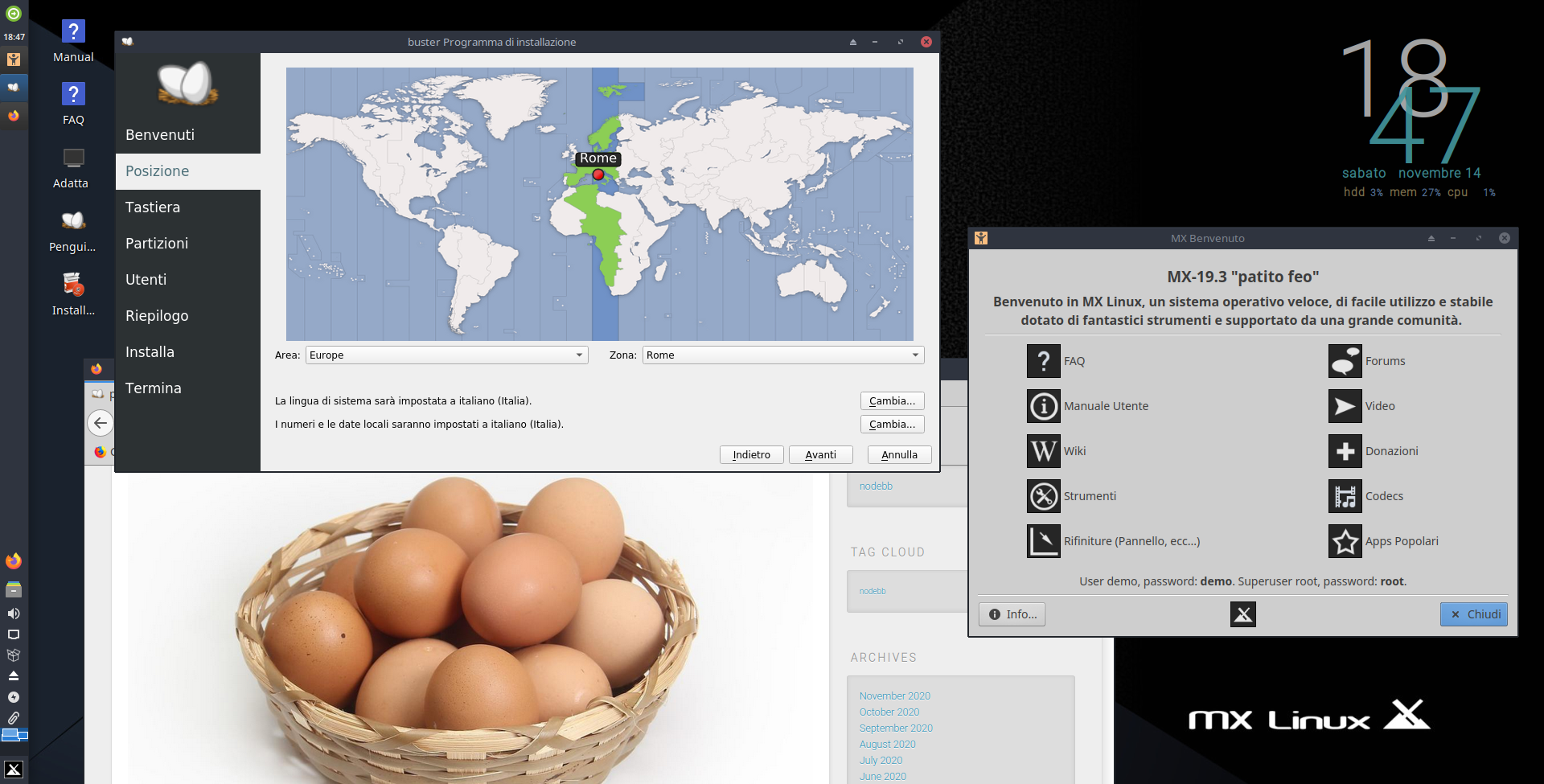Switch to MX Benvenuto taskbar item
Image resolution: width=1544 pixels, height=784 pixels.
pos(14,59)
